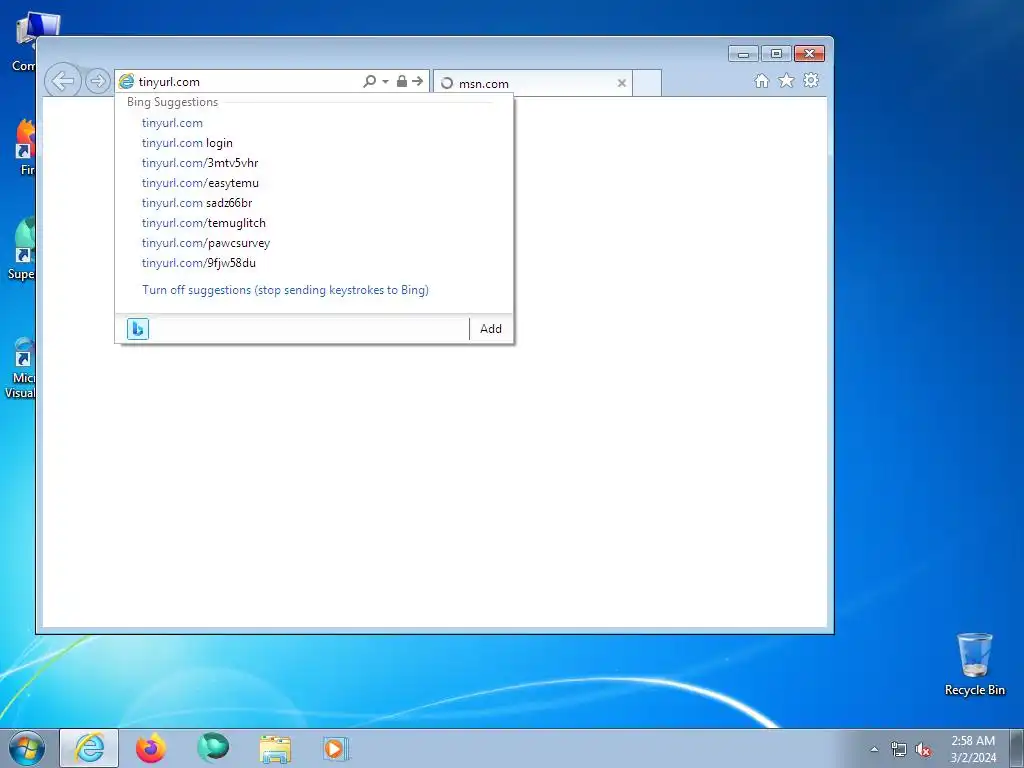Expand the address bar autocomplete dropdown arrow
The height and width of the screenshot is (768, 1024).
(385, 82)
